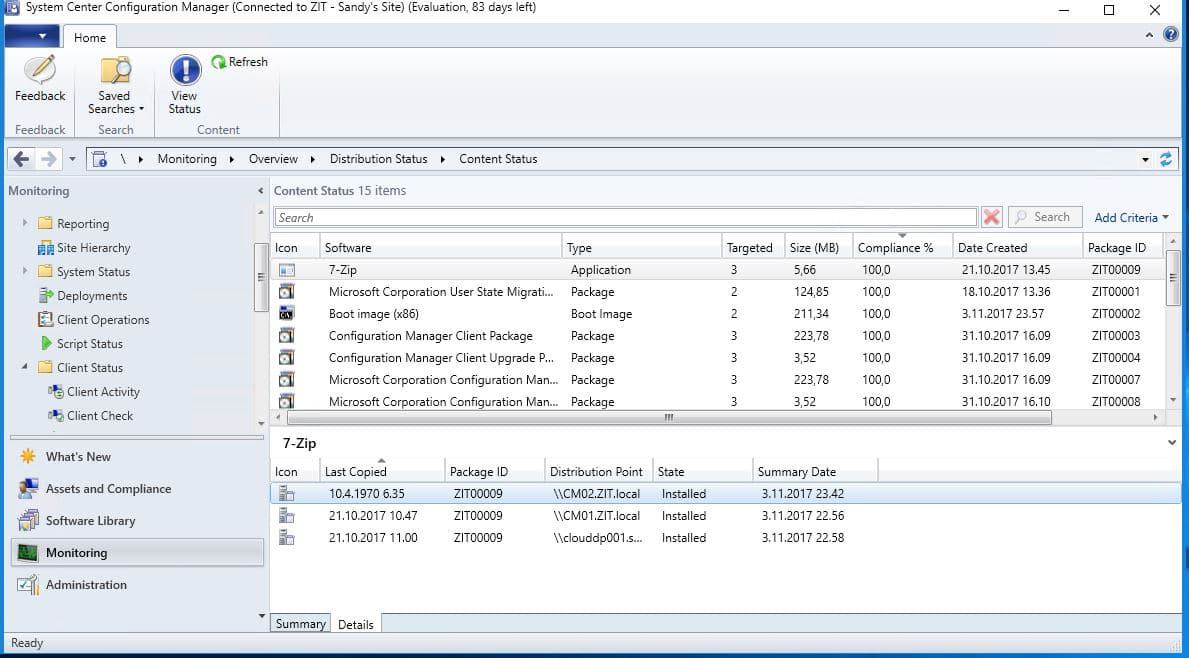Viewport: 1189px width, 658px height.
Task: Click the View Status icon
Action: (184, 70)
